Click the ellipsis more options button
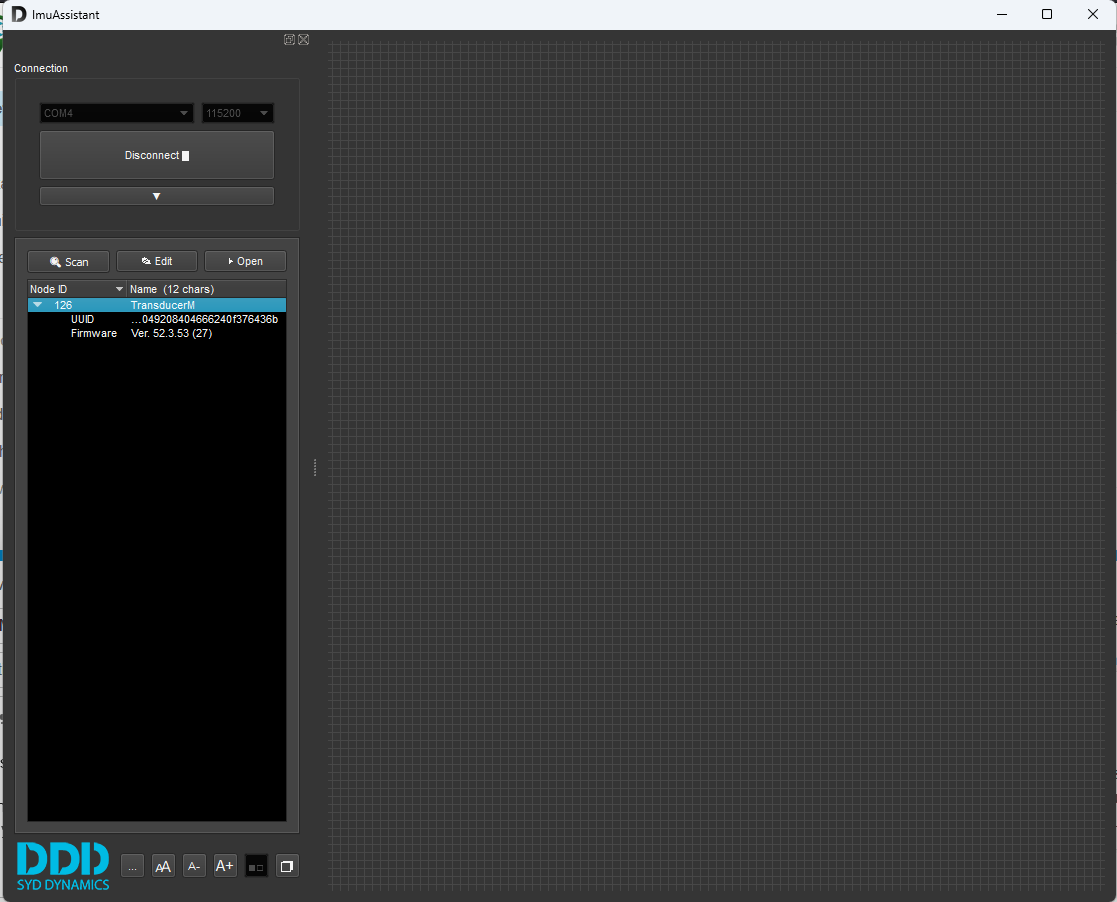The image size is (1117, 902). (x=132, y=866)
